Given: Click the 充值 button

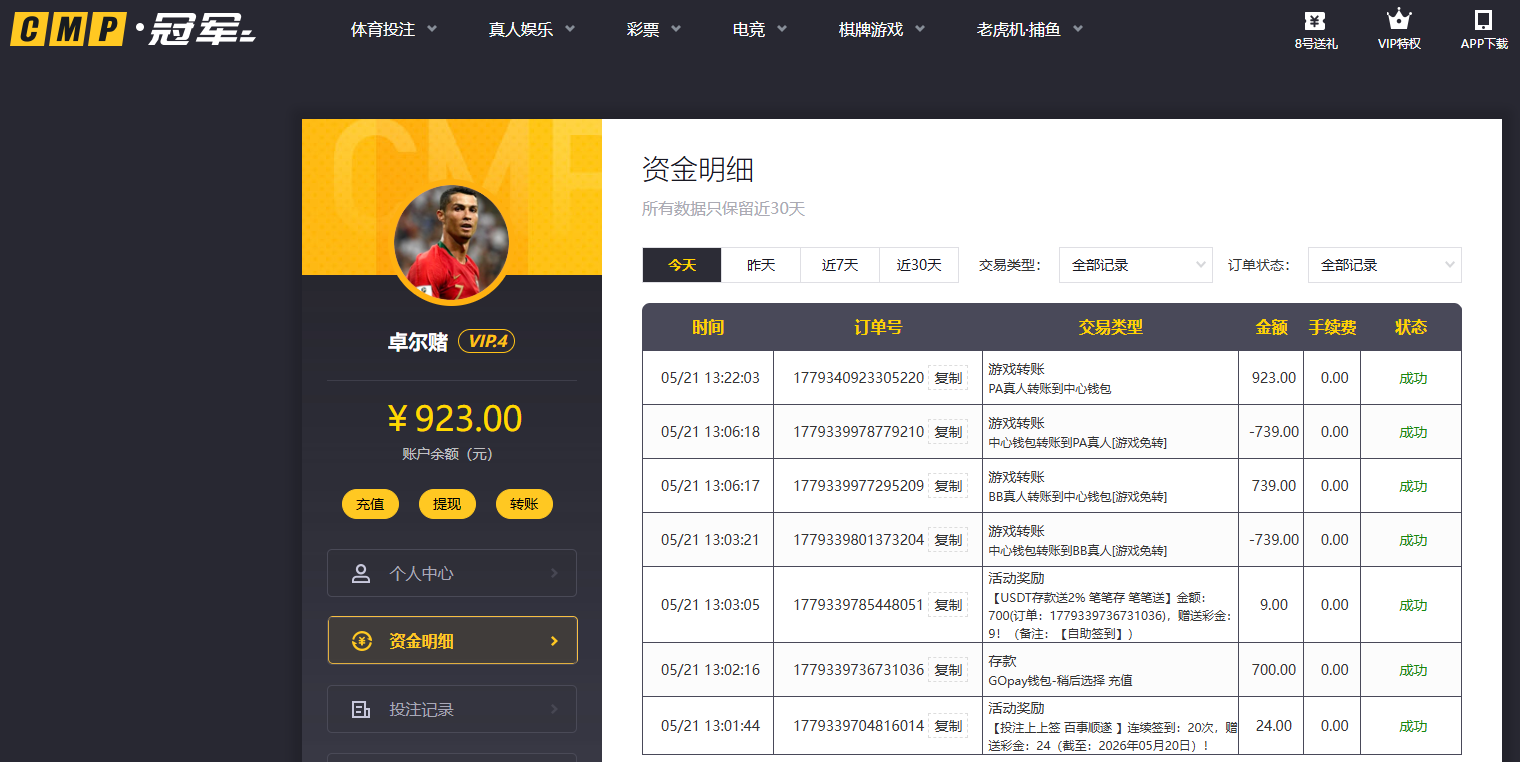Looking at the screenshot, I should pyautogui.click(x=370, y=504).
